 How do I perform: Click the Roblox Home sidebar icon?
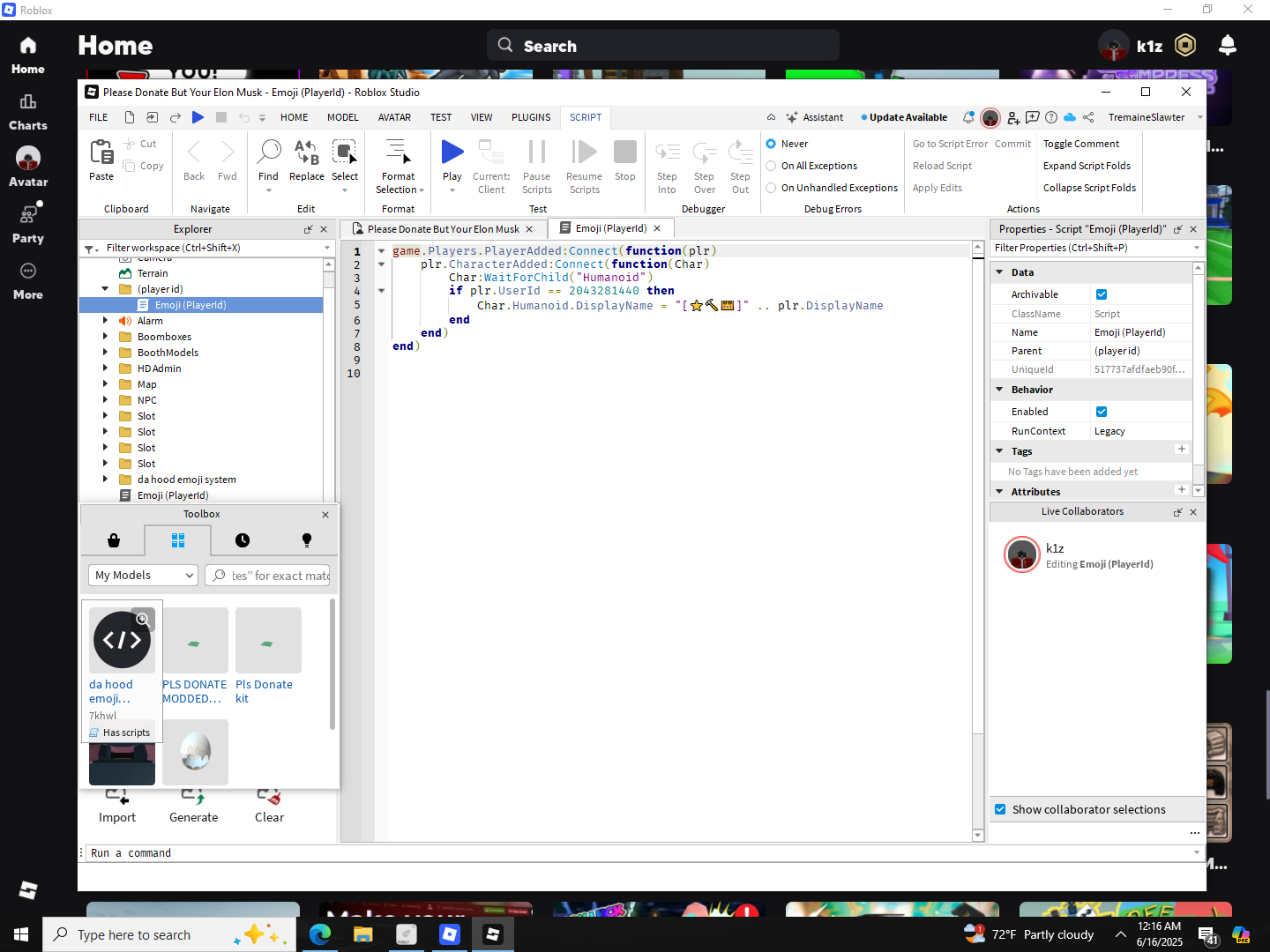tap(28, 55)
